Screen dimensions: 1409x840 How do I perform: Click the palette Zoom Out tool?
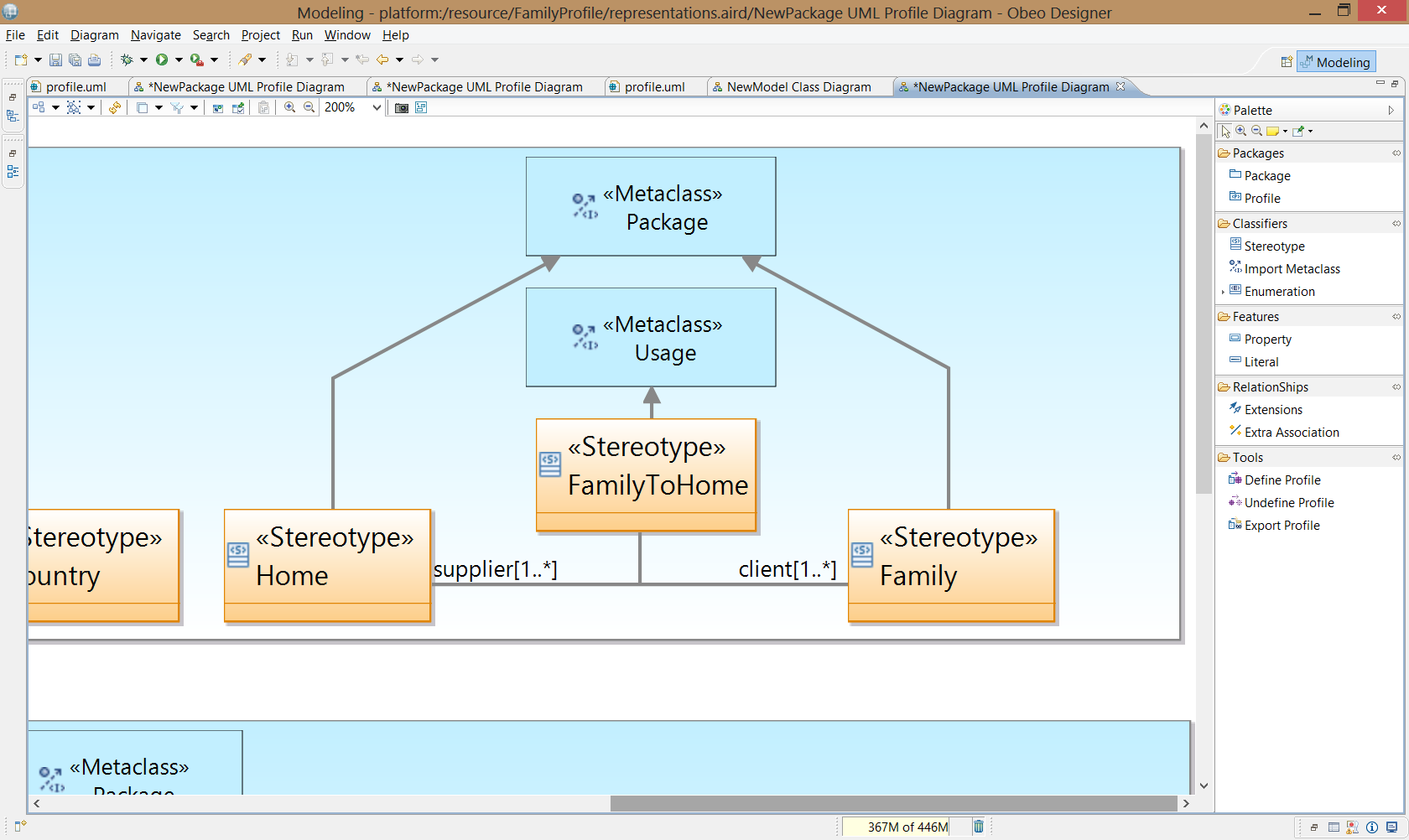coord(1256,131)
